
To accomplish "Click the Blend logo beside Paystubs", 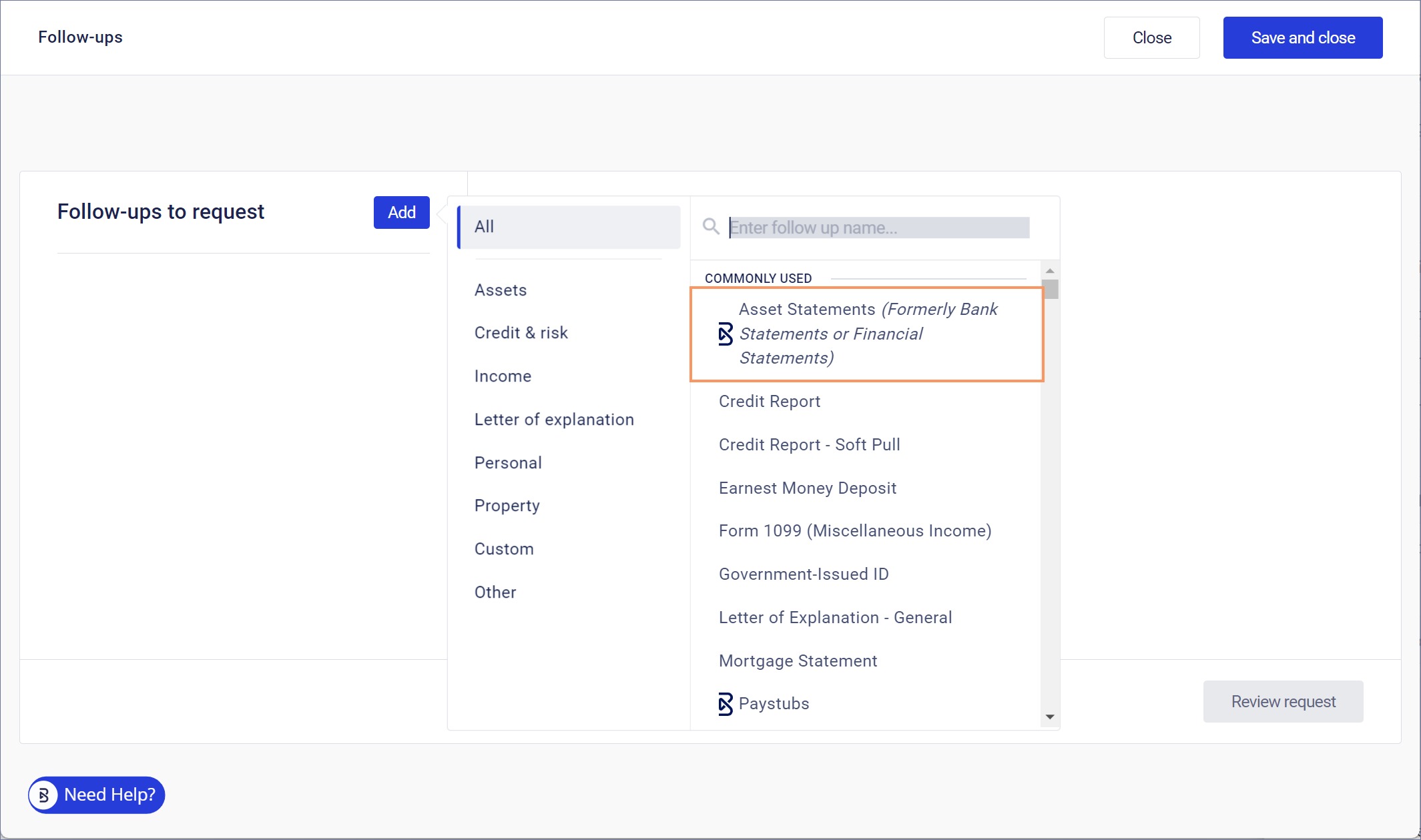I will click(x=725, y=704).
